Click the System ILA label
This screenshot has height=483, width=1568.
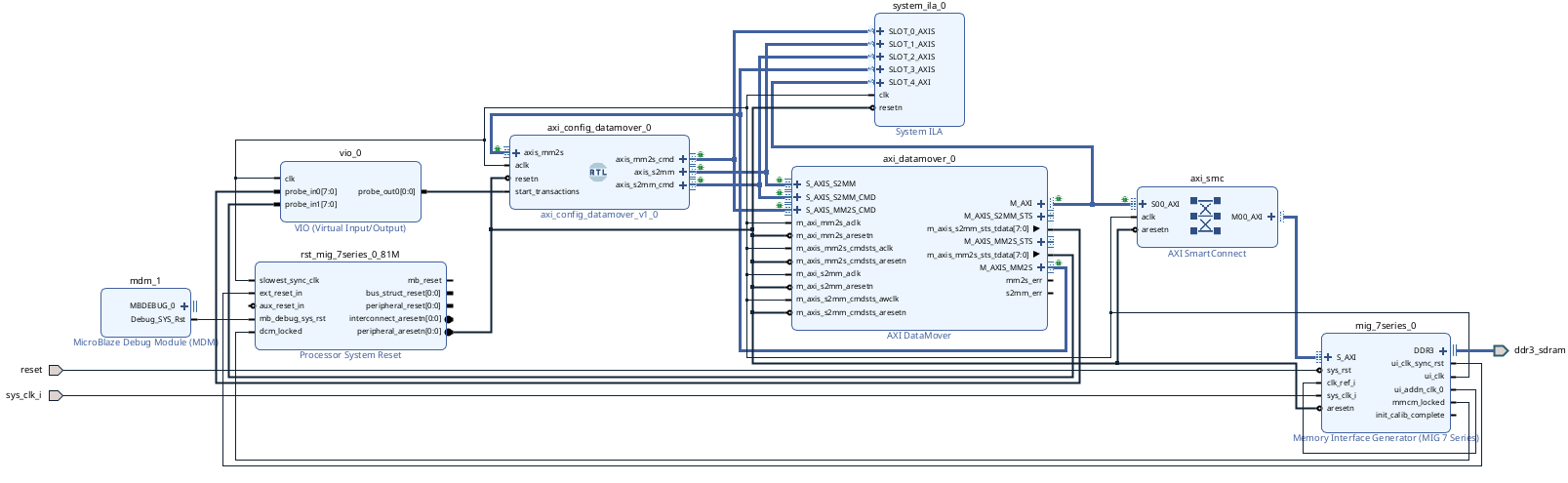pos(918,132)
